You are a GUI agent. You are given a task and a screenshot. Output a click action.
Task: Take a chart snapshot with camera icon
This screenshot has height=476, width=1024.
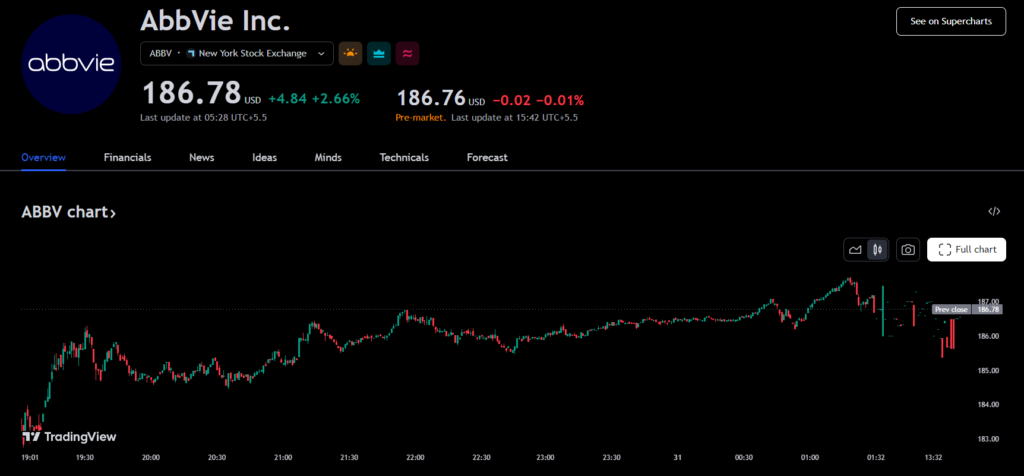click(x=908, y=249)
